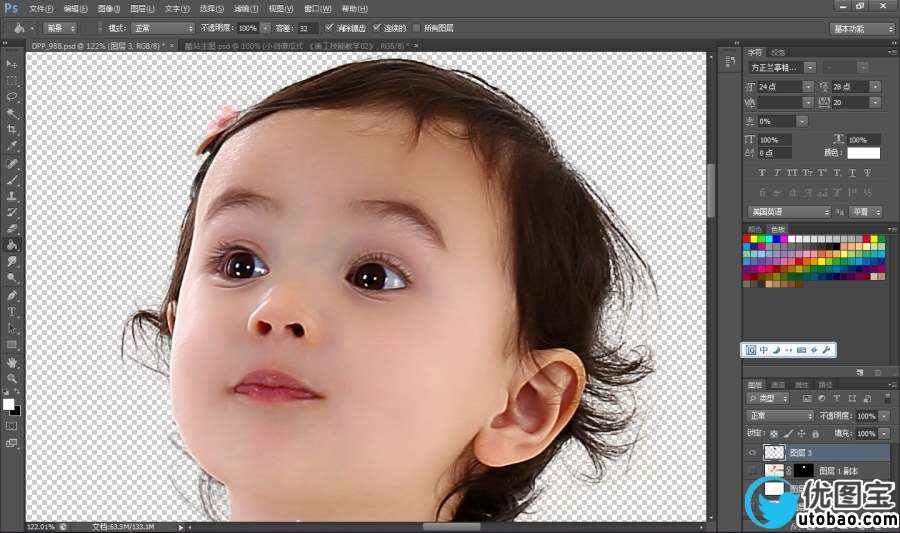Apply underline text style in Character panel
This screenshot has height=533, width=900.
[x=852, y=172]
